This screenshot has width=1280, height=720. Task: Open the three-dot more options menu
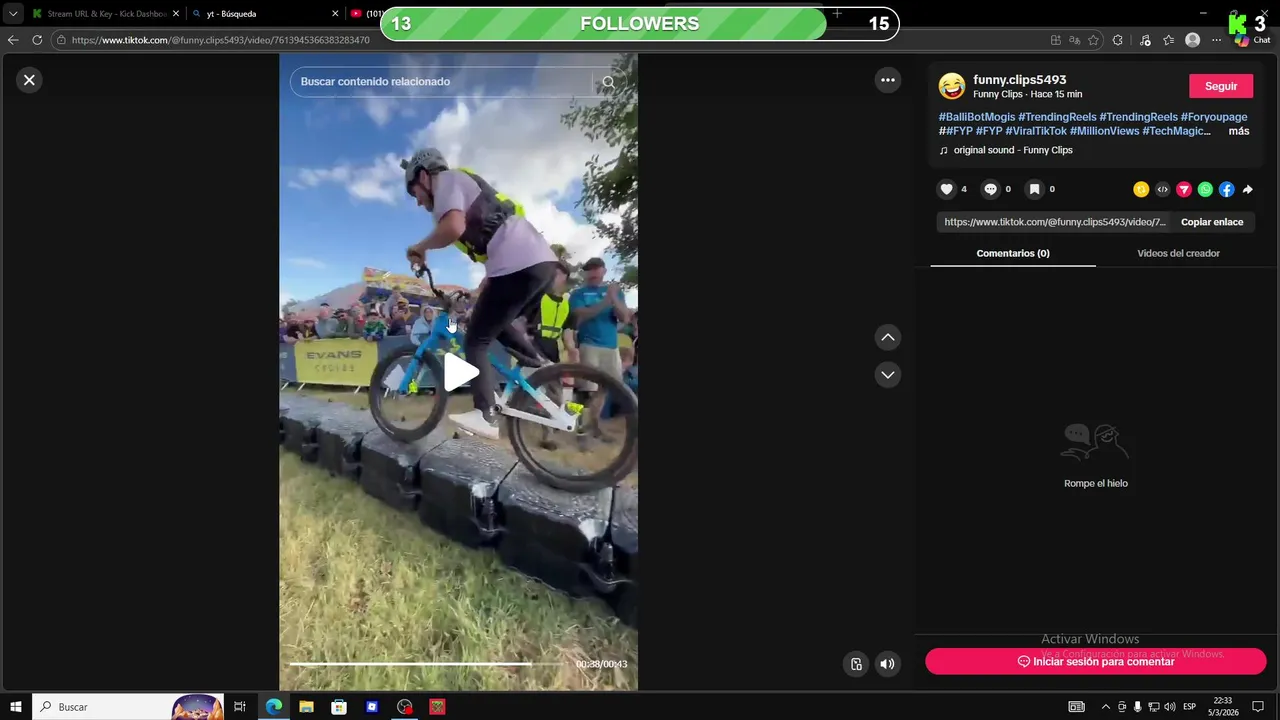pyautogui.click(x=888, y=80)
